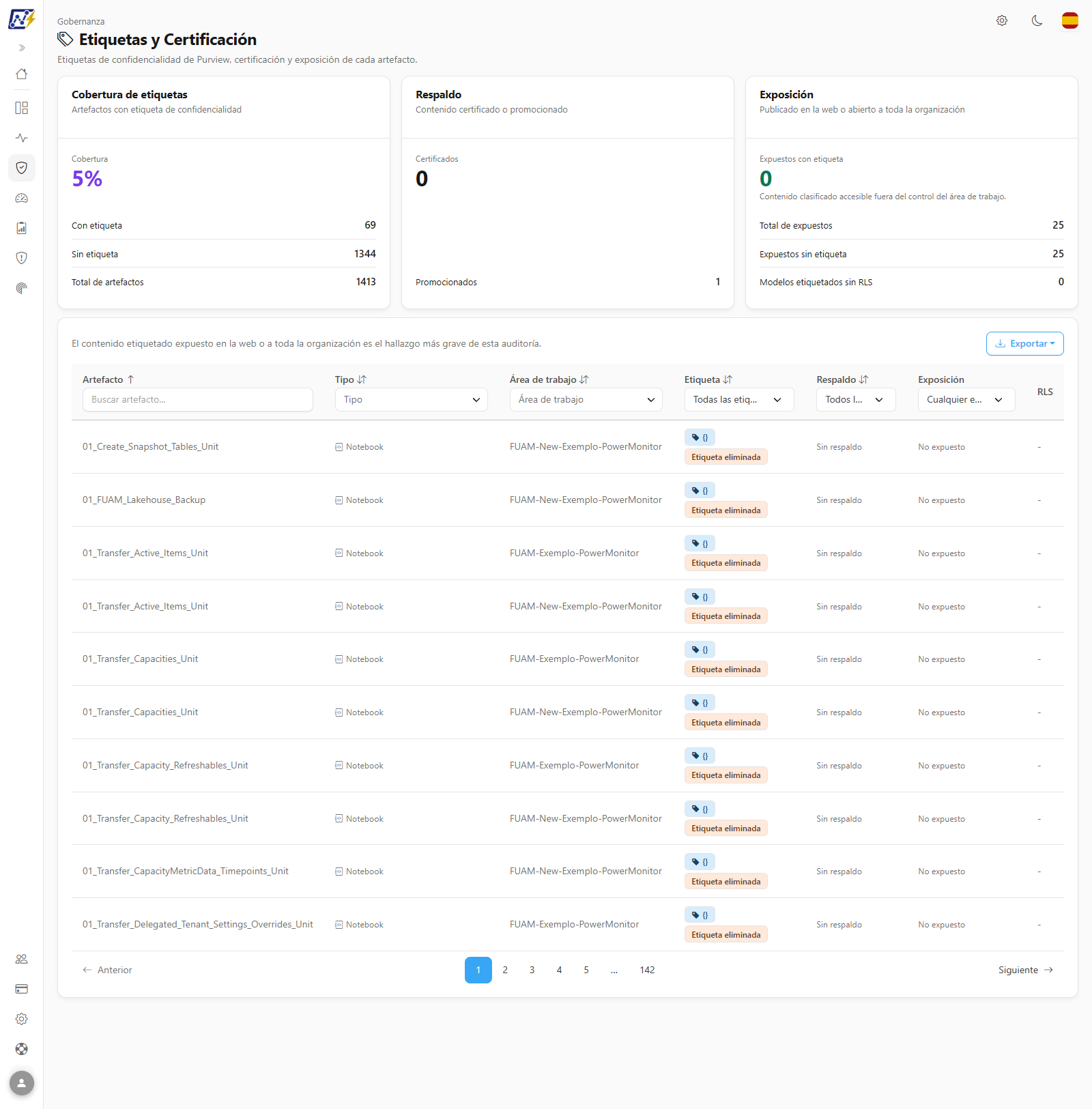This screenshot has height=1109, width=1092.
Task: Open the user avatar profile button
Action: tap(22, 1083)
